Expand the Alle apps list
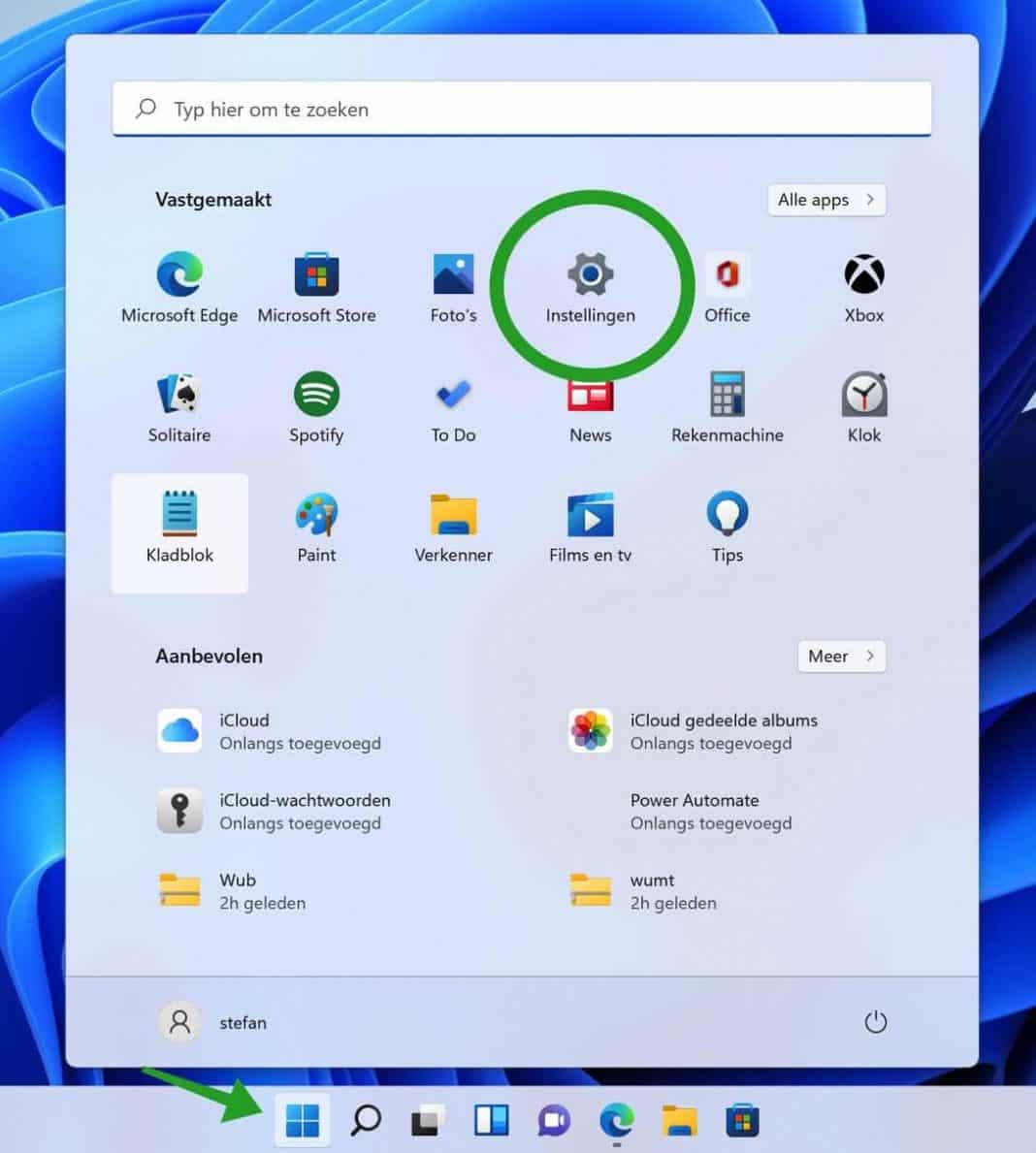Viewport: 1036px width, 1153px height. [x=826, y=200]
